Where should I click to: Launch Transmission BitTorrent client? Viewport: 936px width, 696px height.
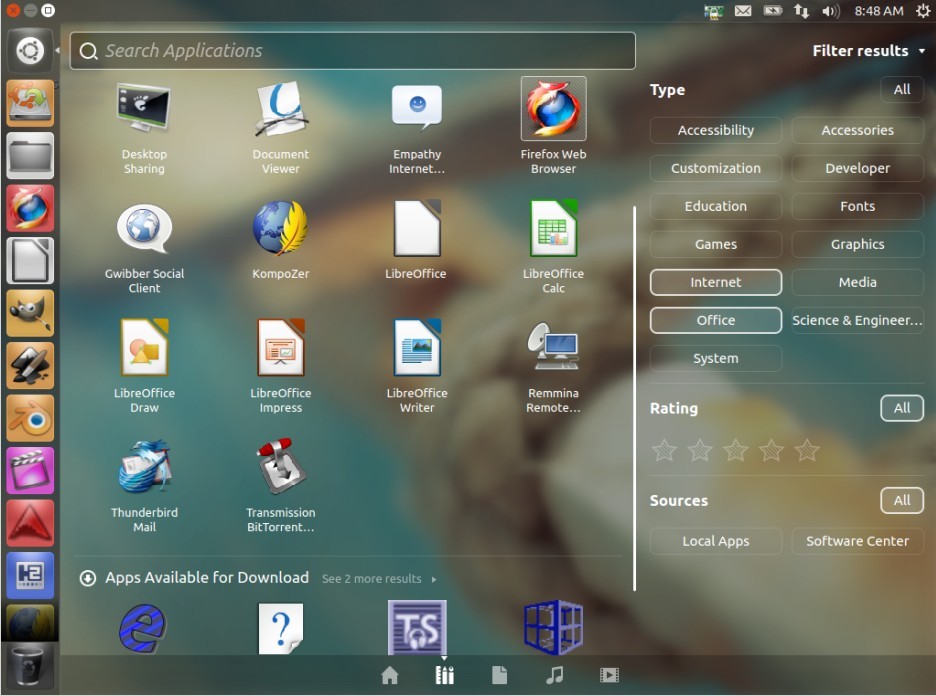pos(281,486)
